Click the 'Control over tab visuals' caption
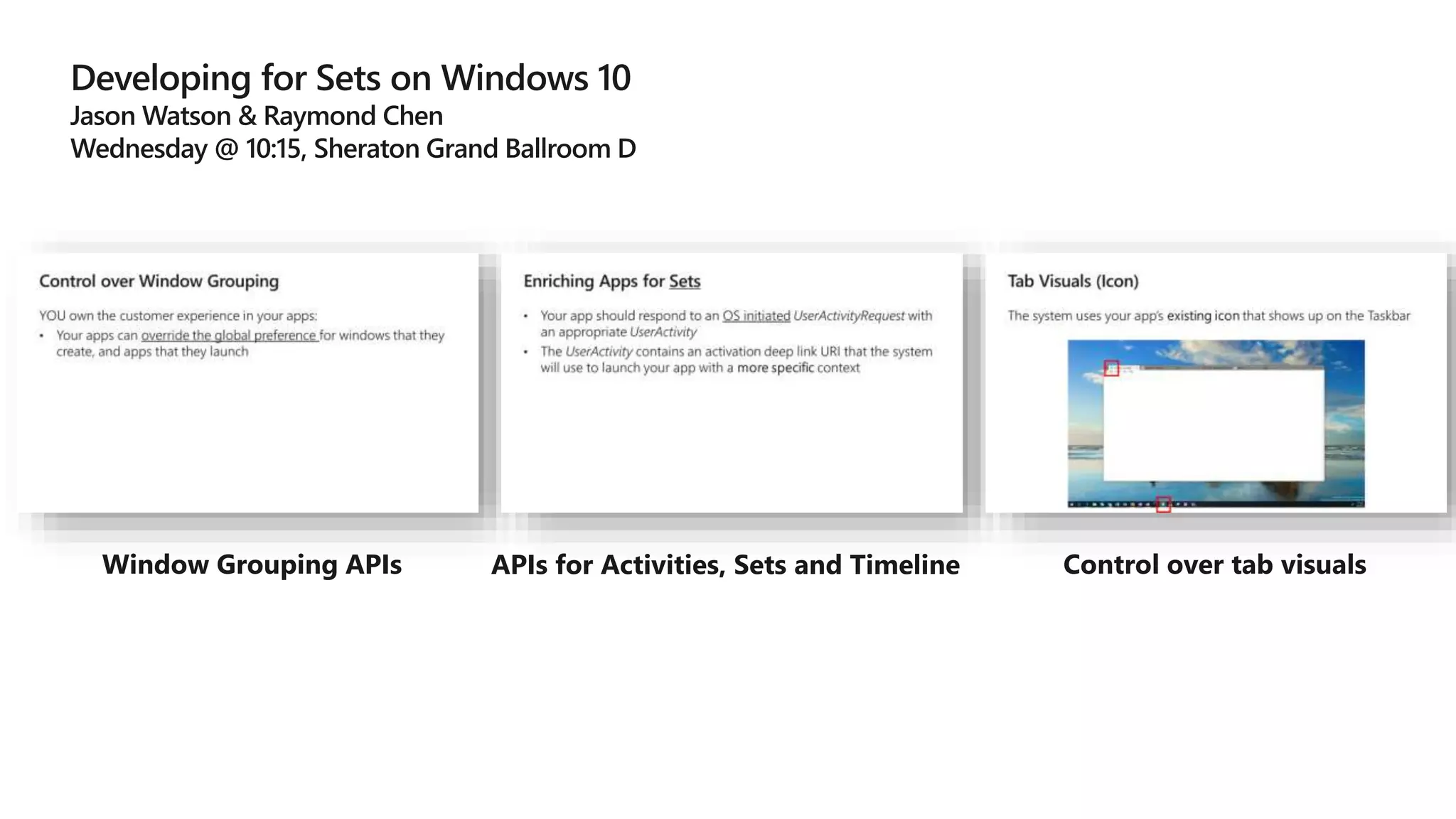The image size is (1456, 819). pos(1214,564)
